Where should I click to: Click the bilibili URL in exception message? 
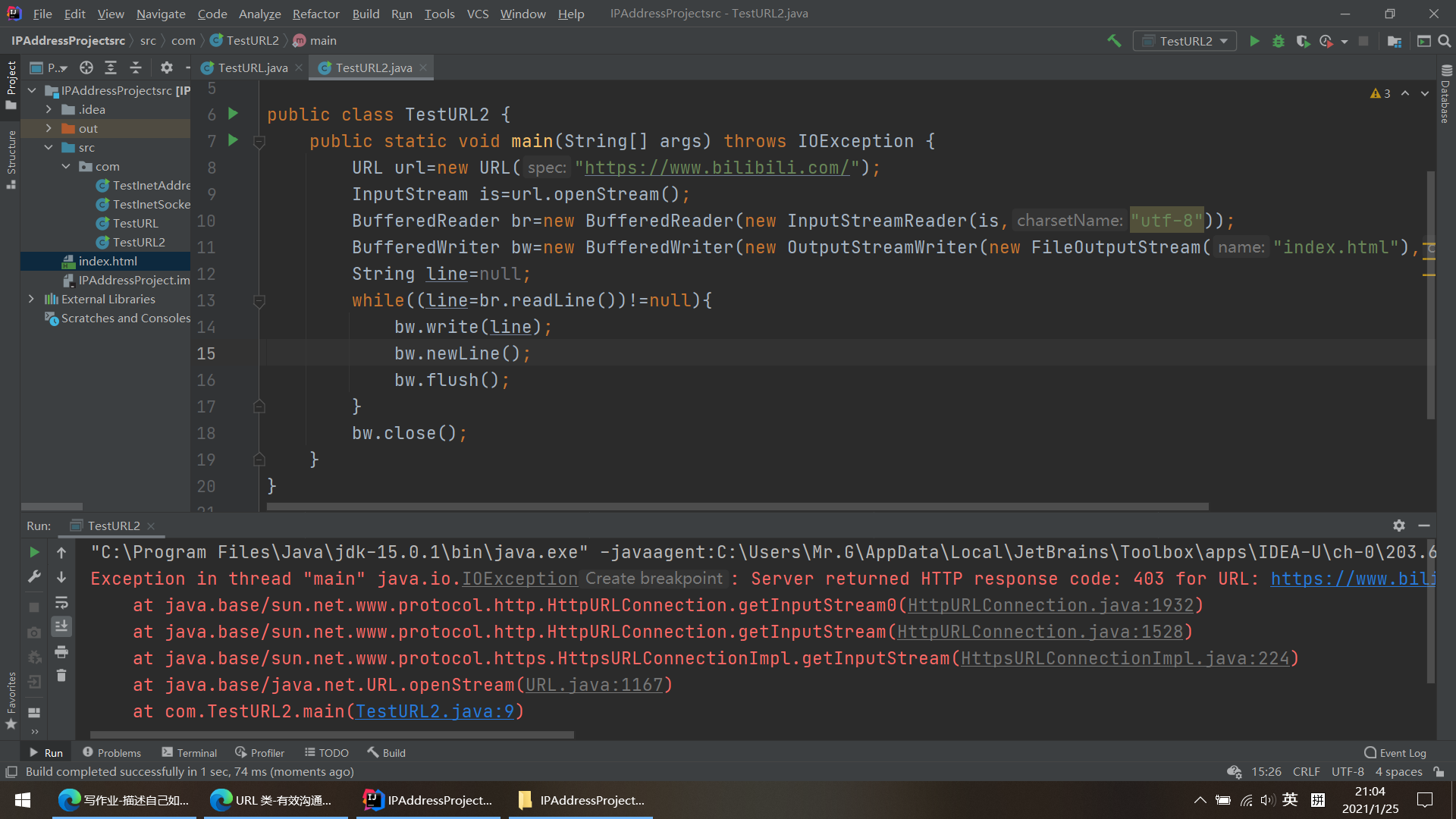click(1352, 579)
